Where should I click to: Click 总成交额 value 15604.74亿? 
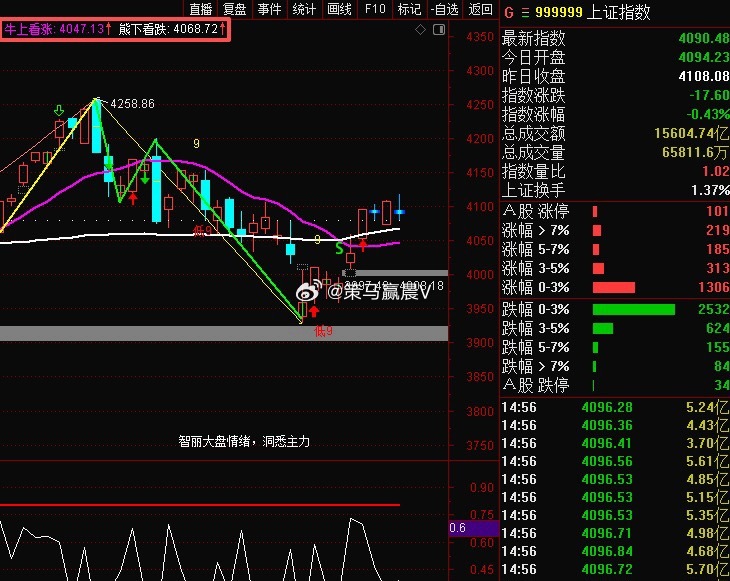coord(691,134)
